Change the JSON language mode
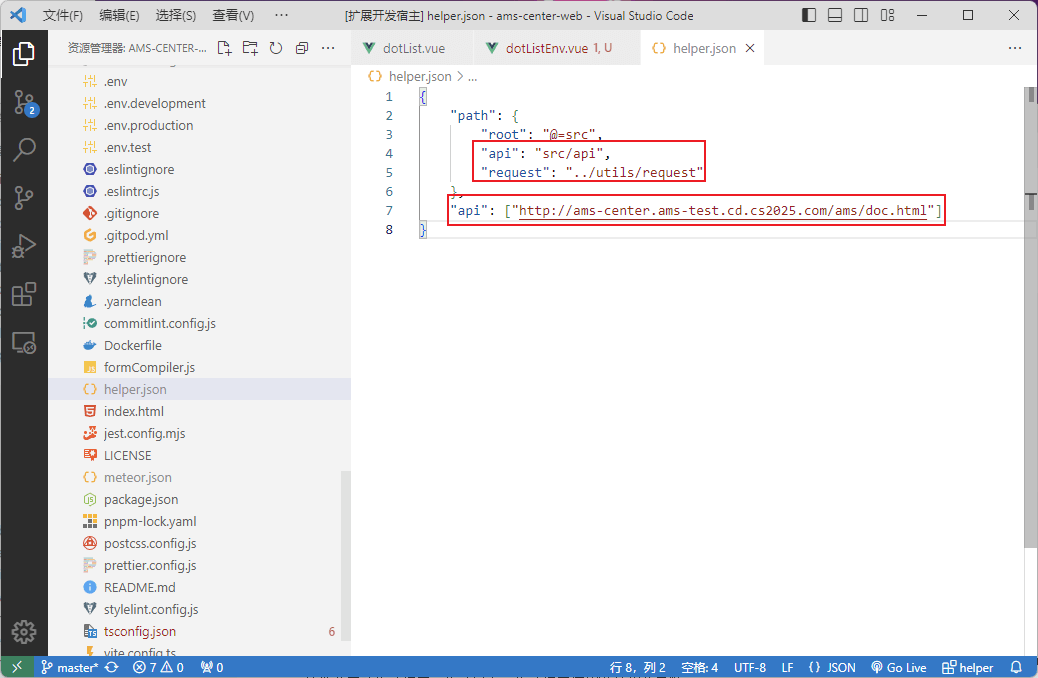The image size is (1038, 678). [x=832, y=667]
